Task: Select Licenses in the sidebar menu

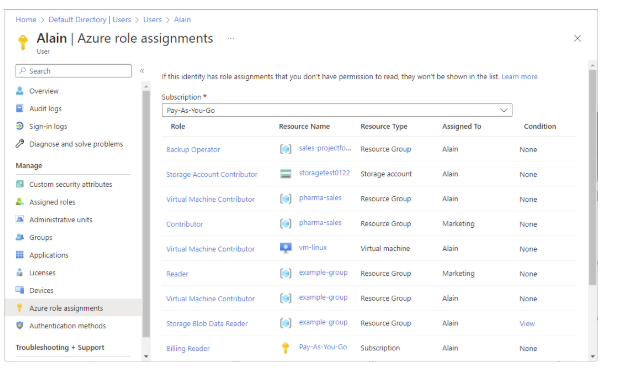Action: click(42, 273)
